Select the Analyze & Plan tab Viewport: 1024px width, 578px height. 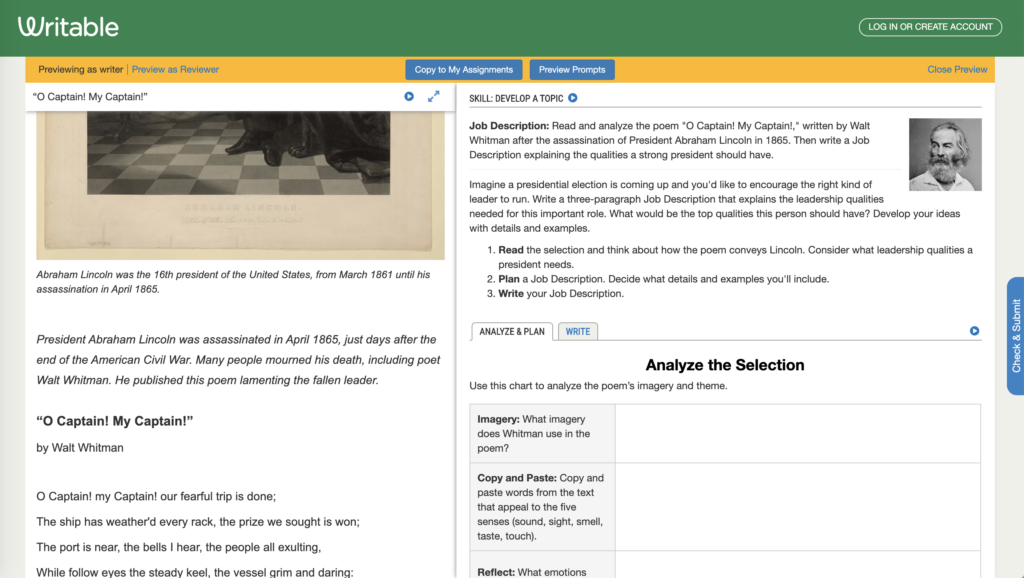click(512, 331)
